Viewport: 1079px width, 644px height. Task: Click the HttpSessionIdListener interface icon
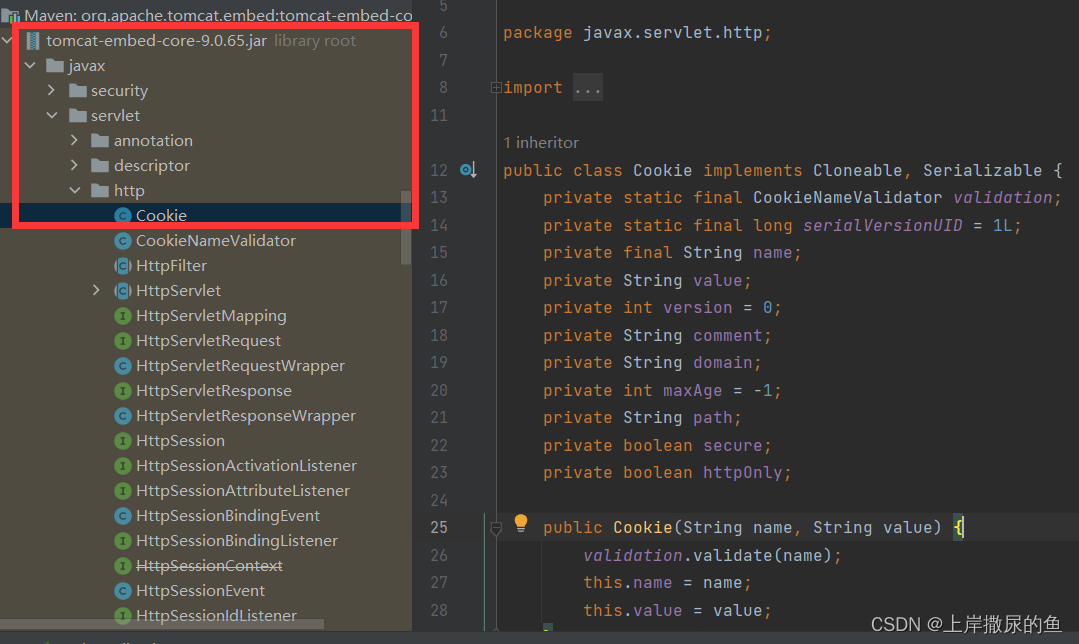click(122, 615)
